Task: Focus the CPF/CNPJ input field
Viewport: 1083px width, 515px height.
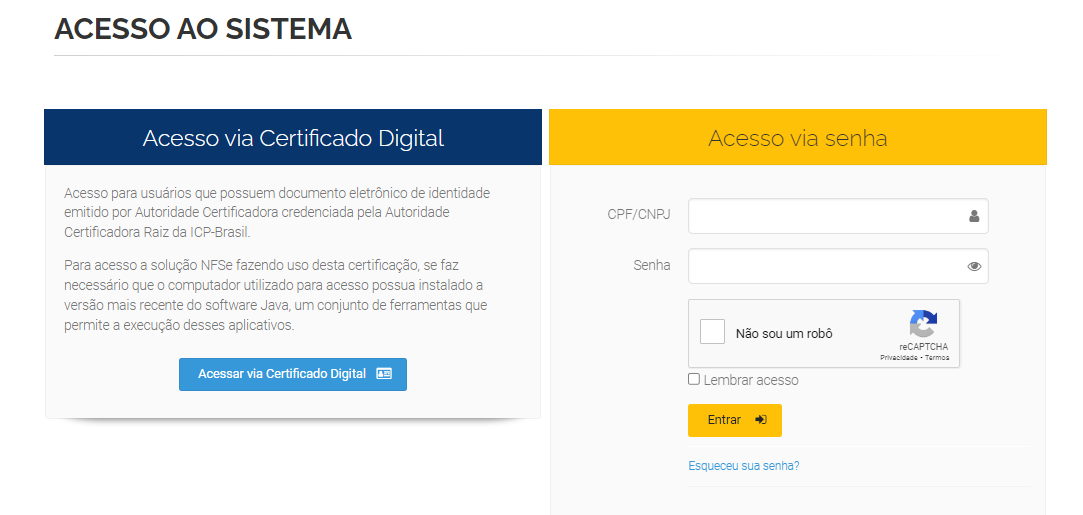Action: [838, 216]
